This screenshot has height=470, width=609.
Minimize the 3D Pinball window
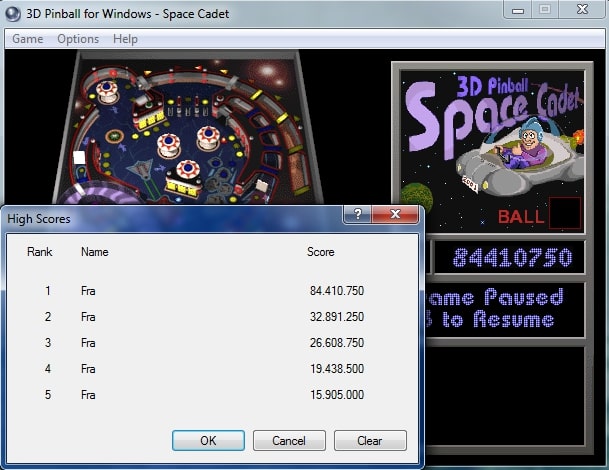516,10
